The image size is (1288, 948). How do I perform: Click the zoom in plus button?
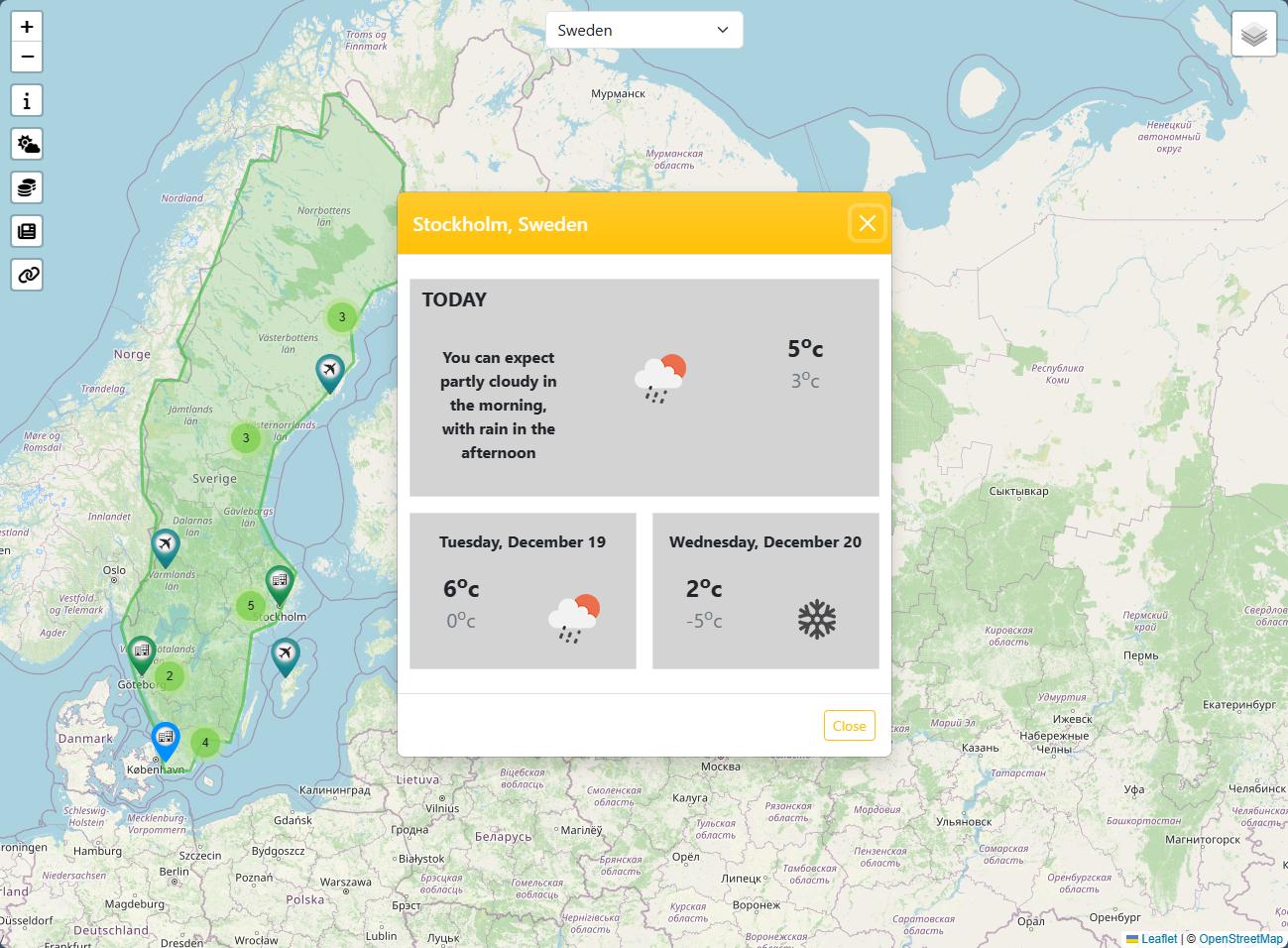tap(27, 27)
